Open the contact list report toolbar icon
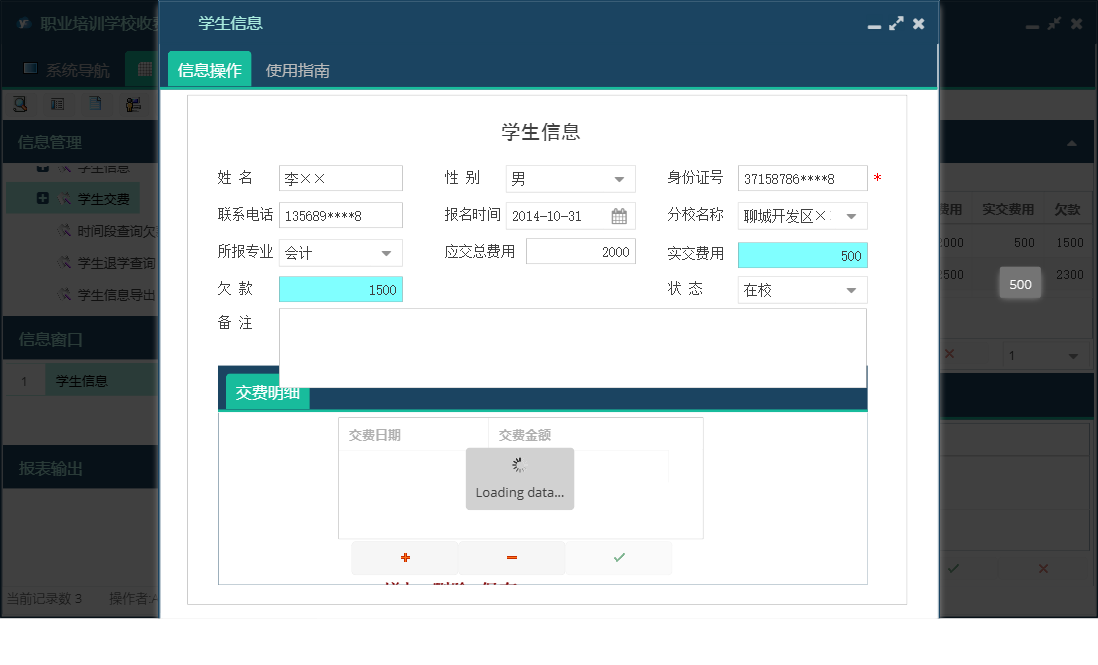 (x=57, y=103)
